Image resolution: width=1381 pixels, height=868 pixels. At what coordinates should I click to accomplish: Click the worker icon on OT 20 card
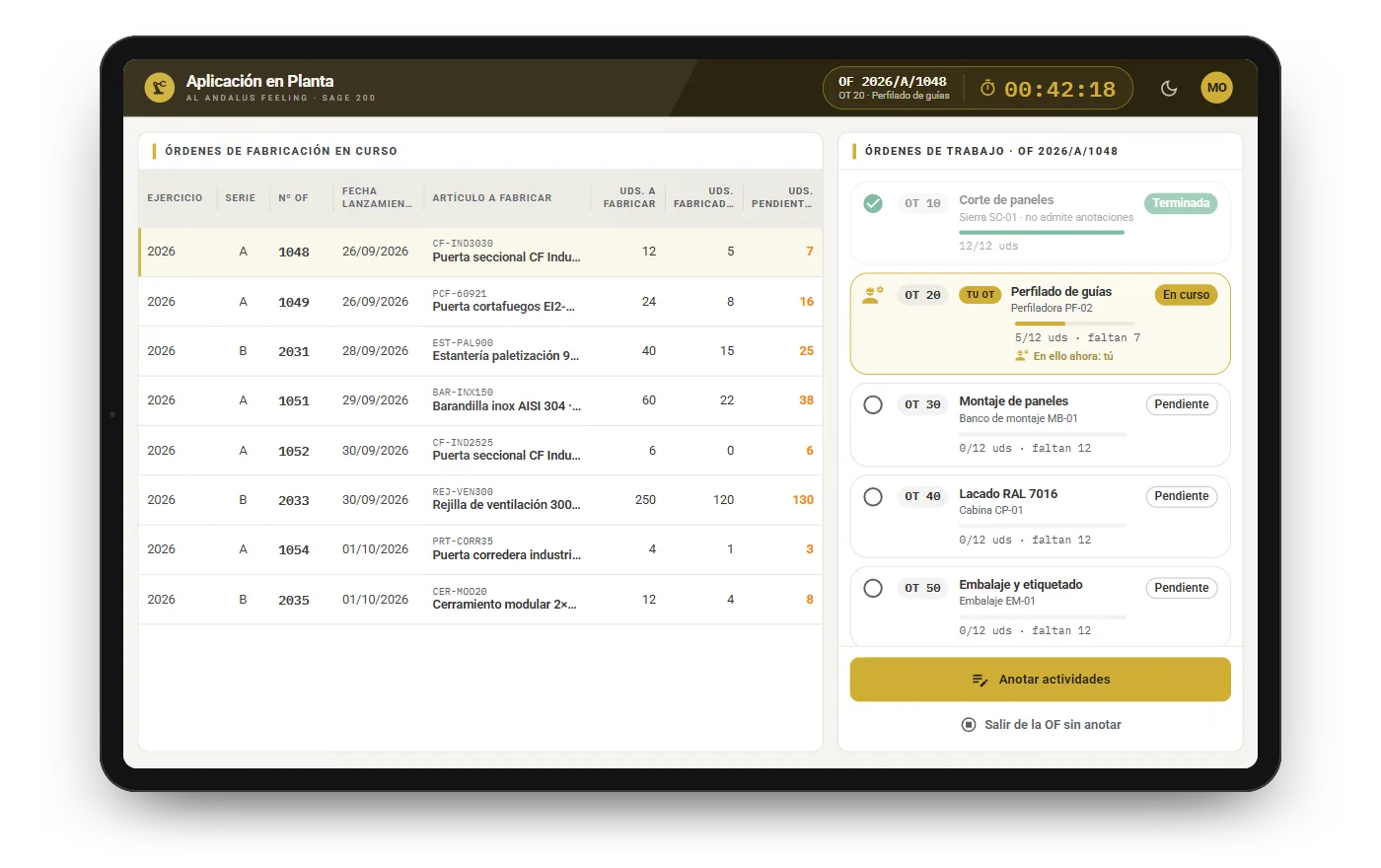click(x=873, y=295)
